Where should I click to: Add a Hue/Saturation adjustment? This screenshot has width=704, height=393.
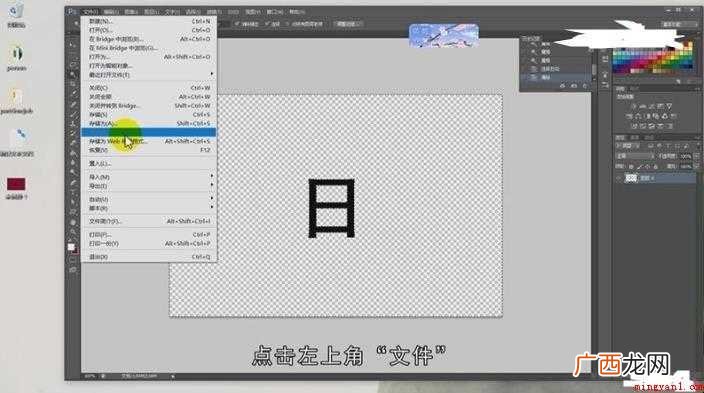coord(628,116)
